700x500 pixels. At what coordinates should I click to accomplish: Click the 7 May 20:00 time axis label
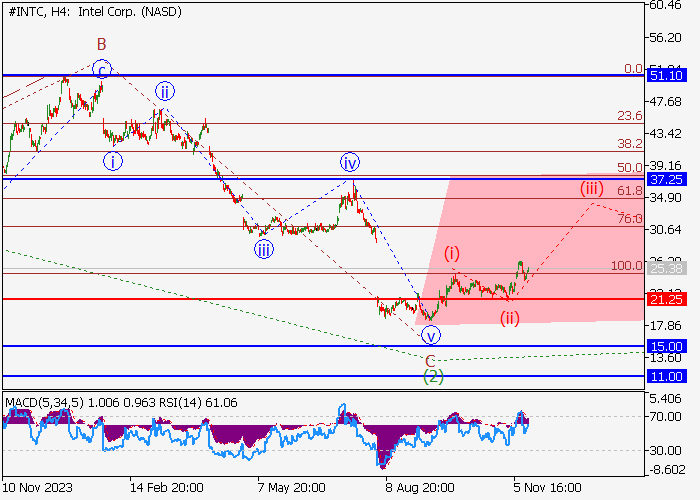coord(292,487)
